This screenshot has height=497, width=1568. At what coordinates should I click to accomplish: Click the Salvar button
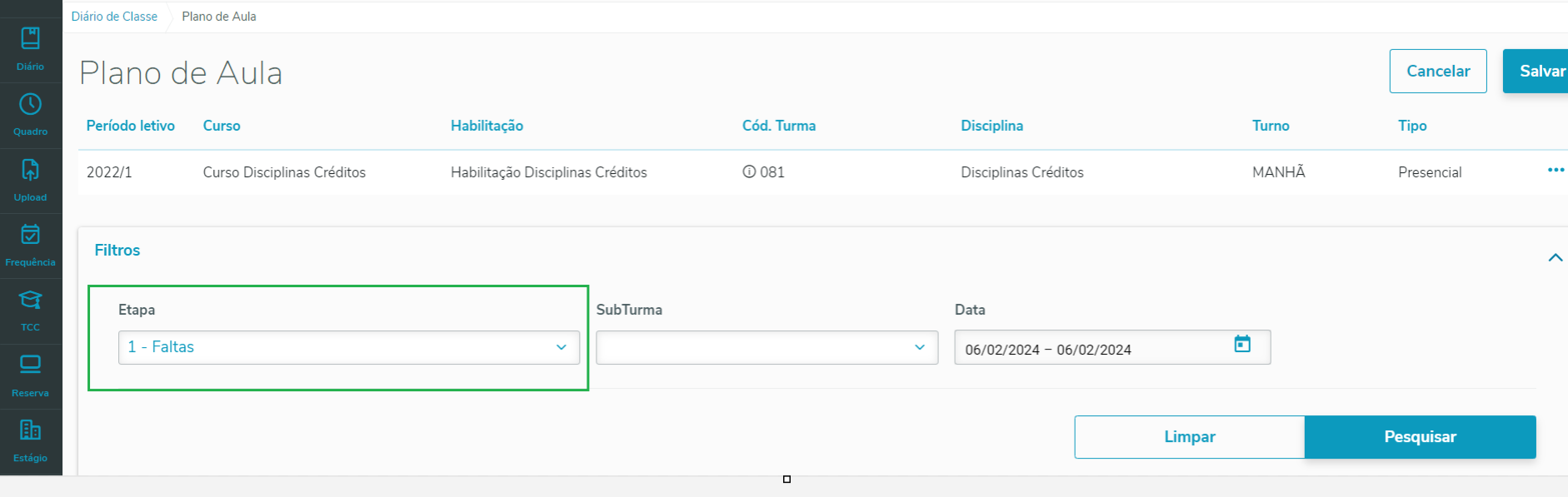[1536, 71]
